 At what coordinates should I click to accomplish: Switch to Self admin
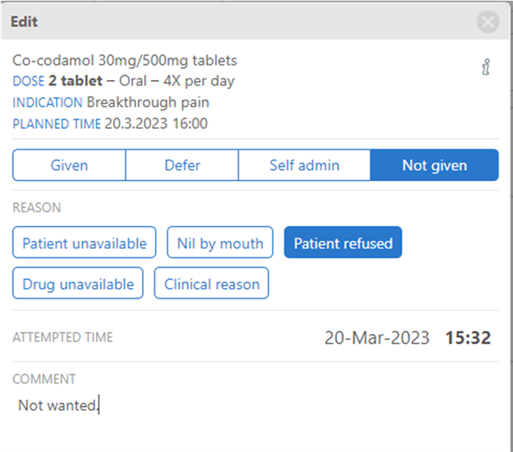point(304,165)
